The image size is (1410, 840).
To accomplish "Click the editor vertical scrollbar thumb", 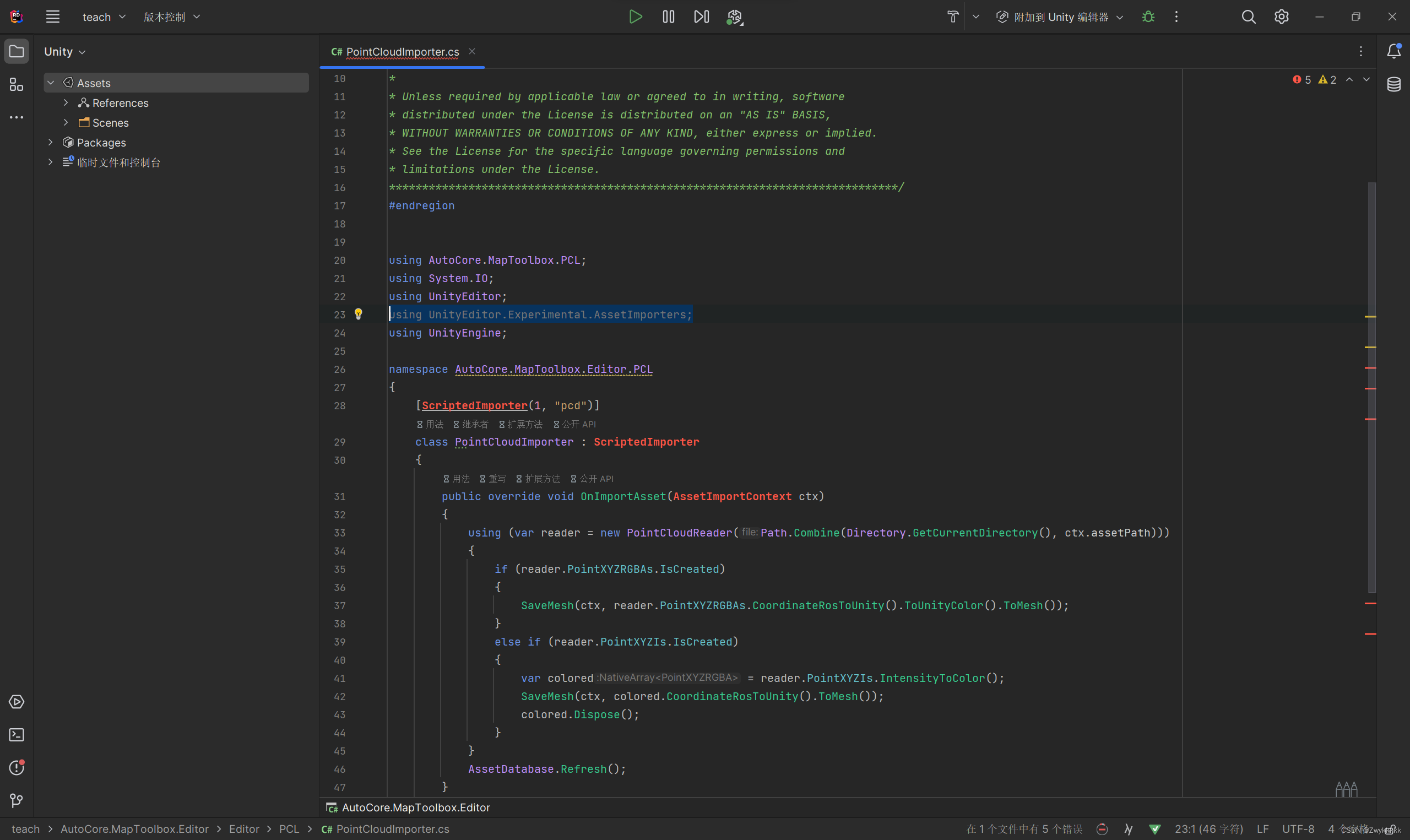I will 1372,387.
